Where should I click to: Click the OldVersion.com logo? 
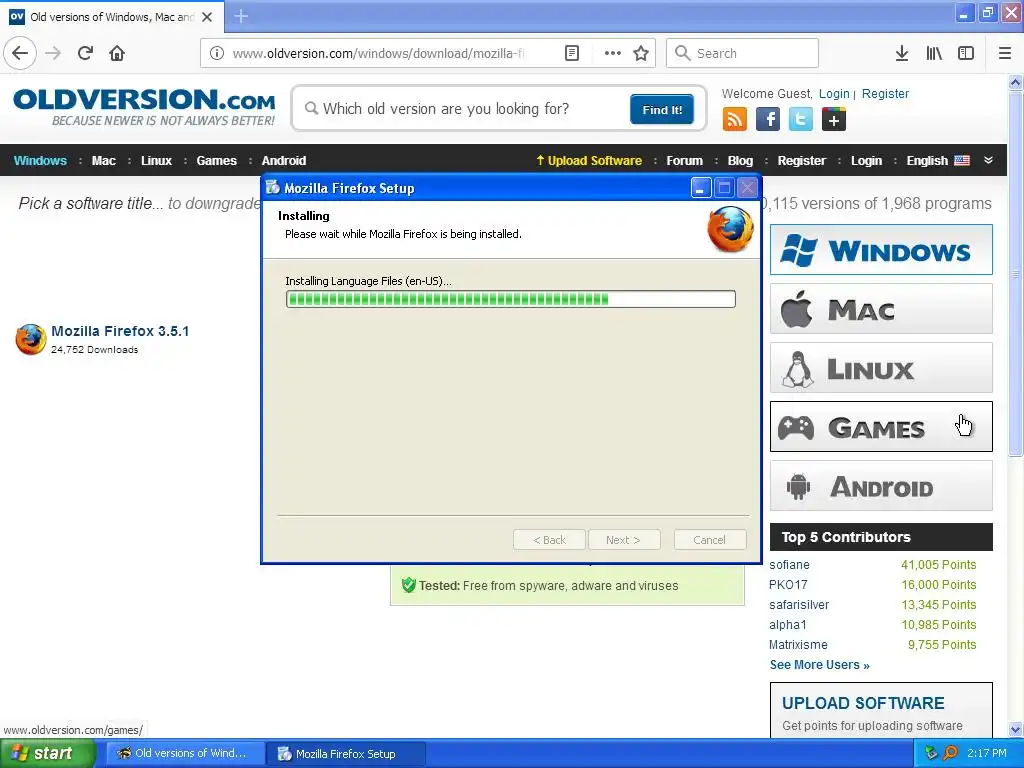[x=144, y=107]
